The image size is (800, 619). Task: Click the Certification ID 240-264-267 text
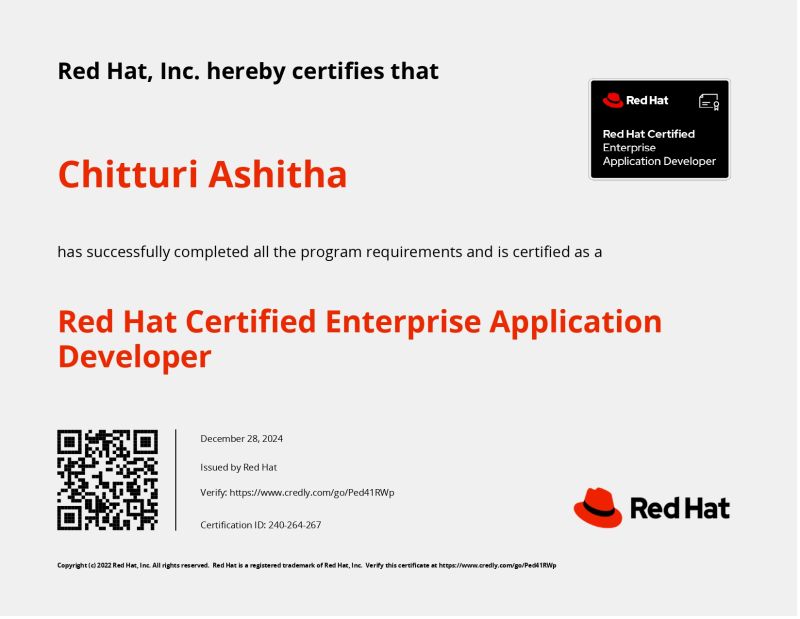[259, 524]
